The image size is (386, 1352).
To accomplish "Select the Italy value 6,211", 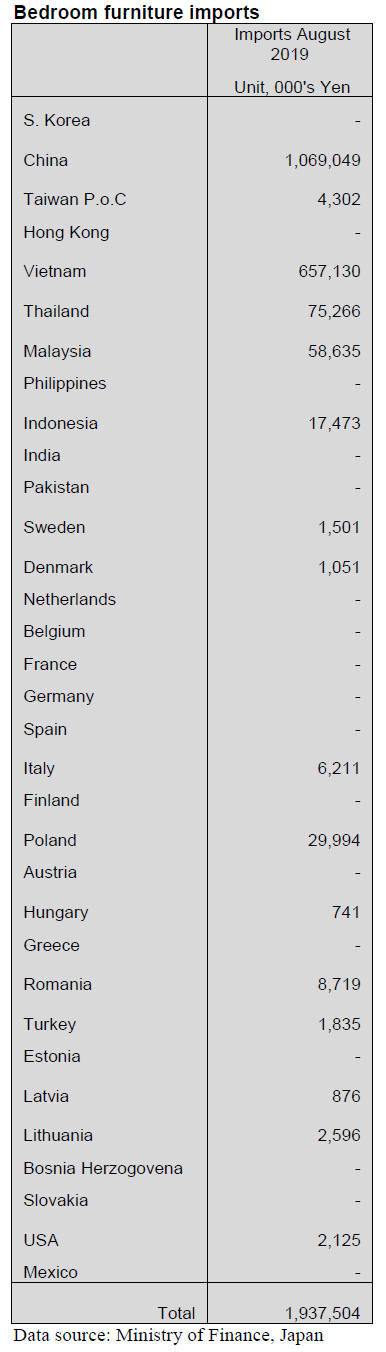I will [x=341, y=769].
